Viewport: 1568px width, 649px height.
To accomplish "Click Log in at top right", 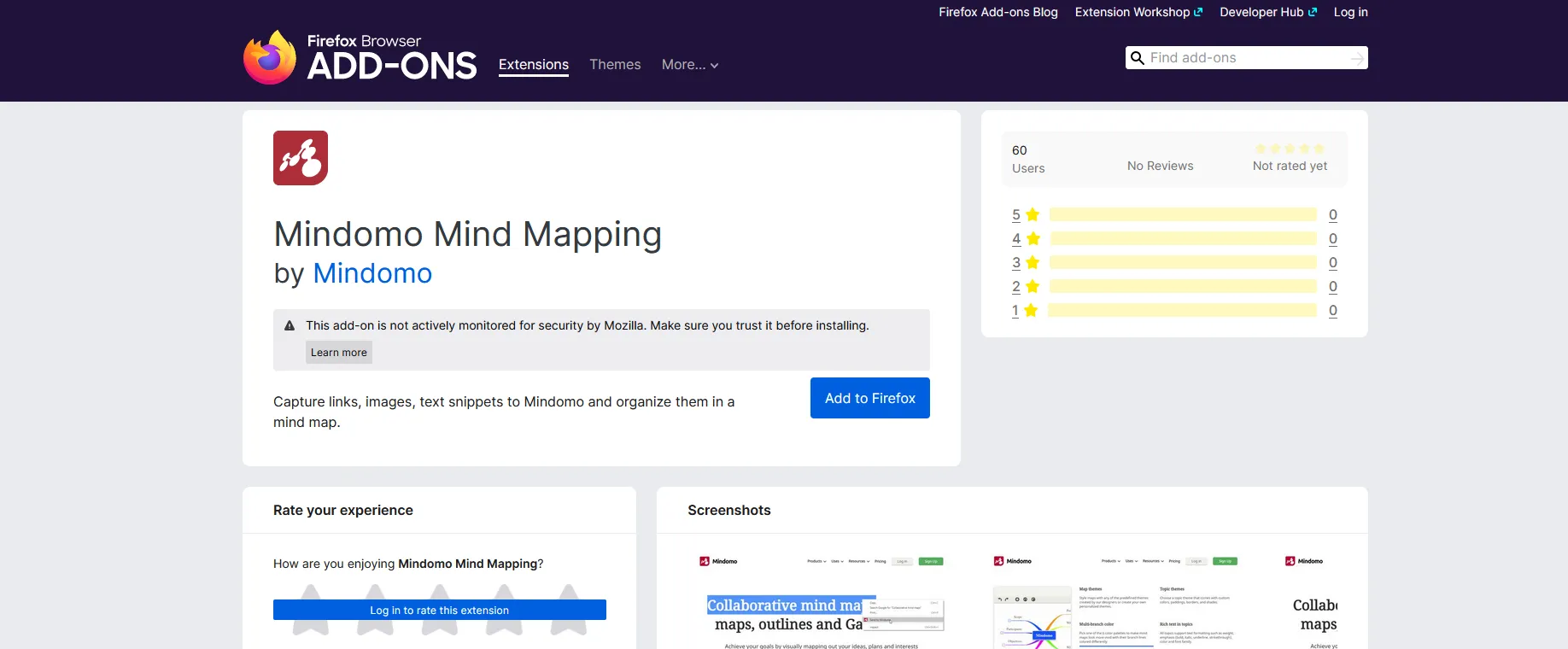I will [1351, 12].
